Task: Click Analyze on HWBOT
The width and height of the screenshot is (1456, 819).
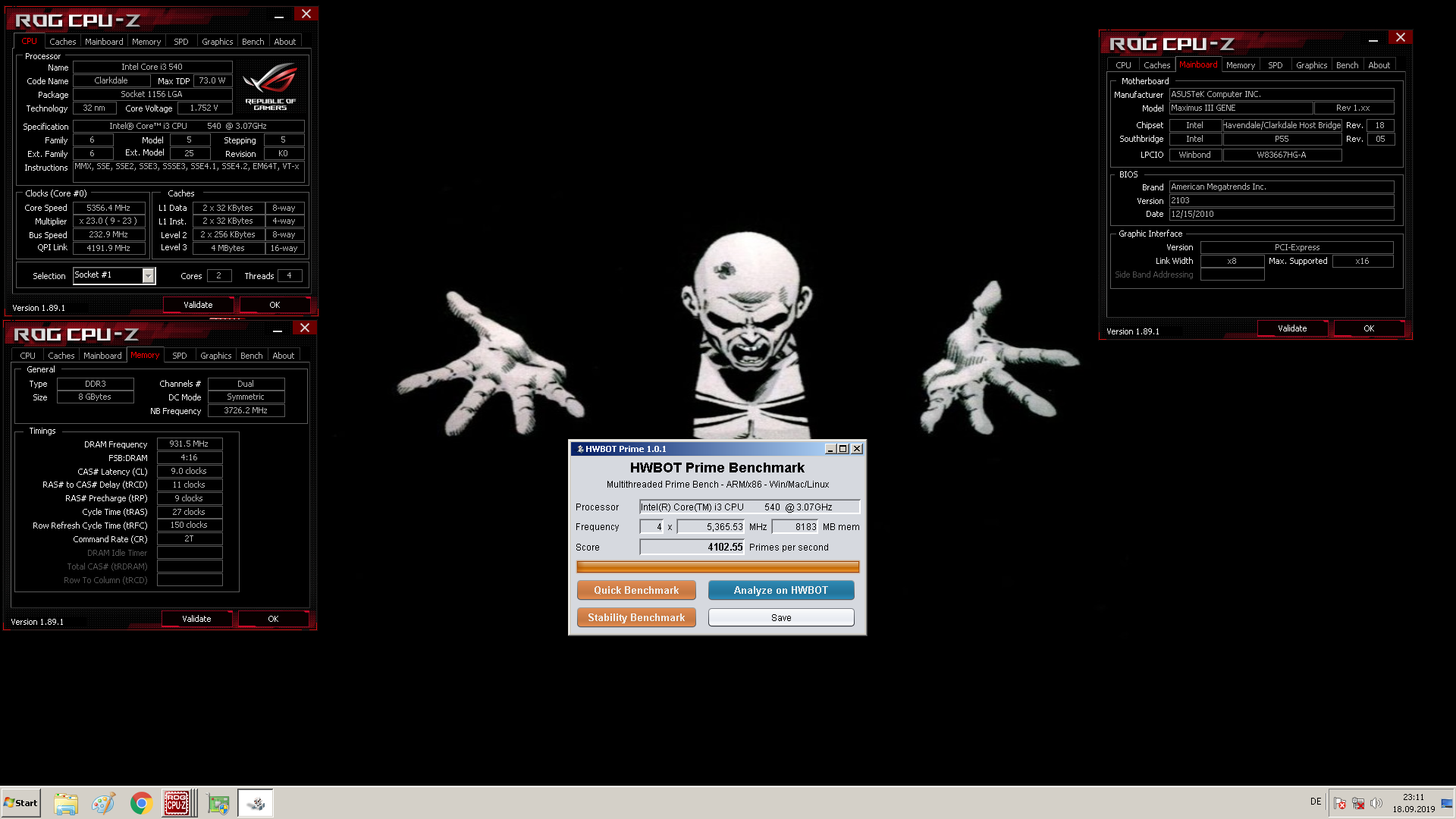Action: (781, 590)
